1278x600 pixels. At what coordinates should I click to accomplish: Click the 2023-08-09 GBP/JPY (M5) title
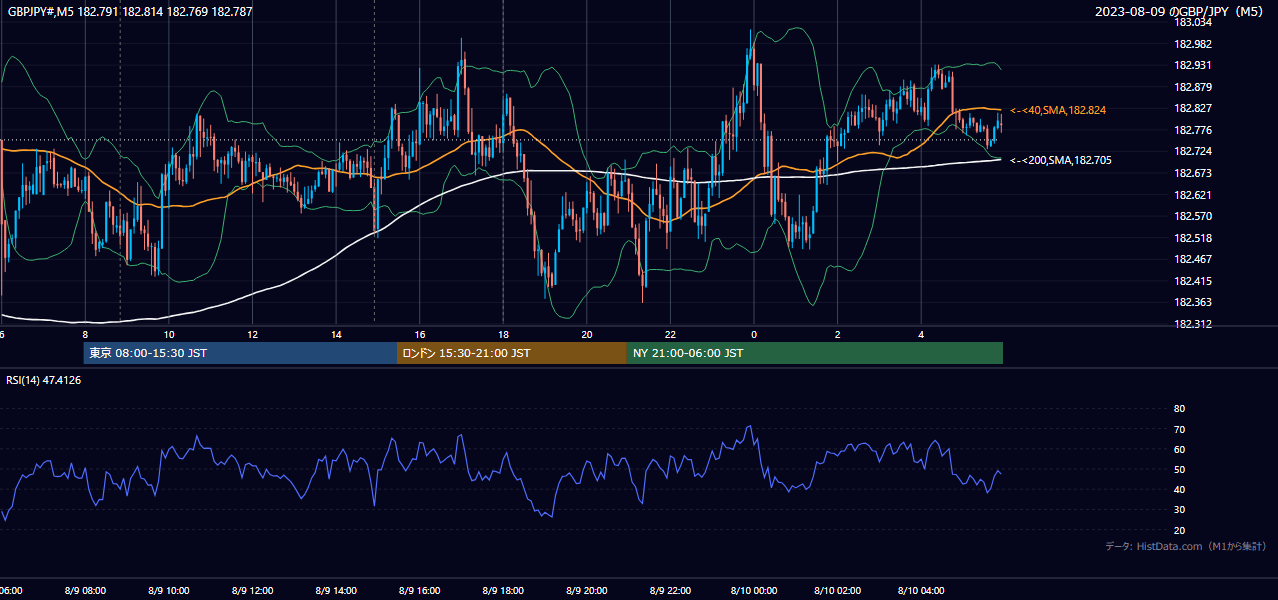click(1181, 12)
